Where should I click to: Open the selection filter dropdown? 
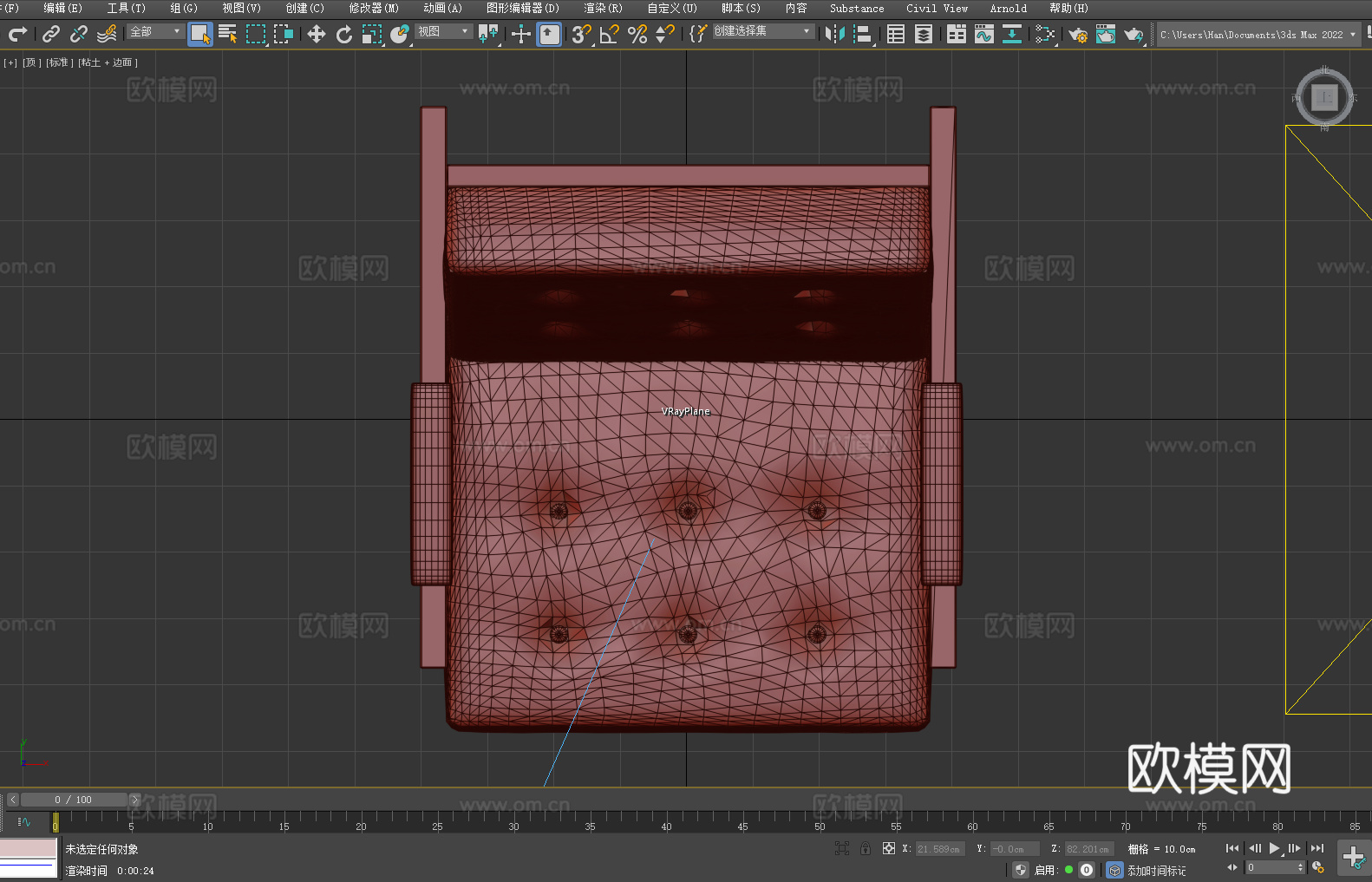click(155, 31)
